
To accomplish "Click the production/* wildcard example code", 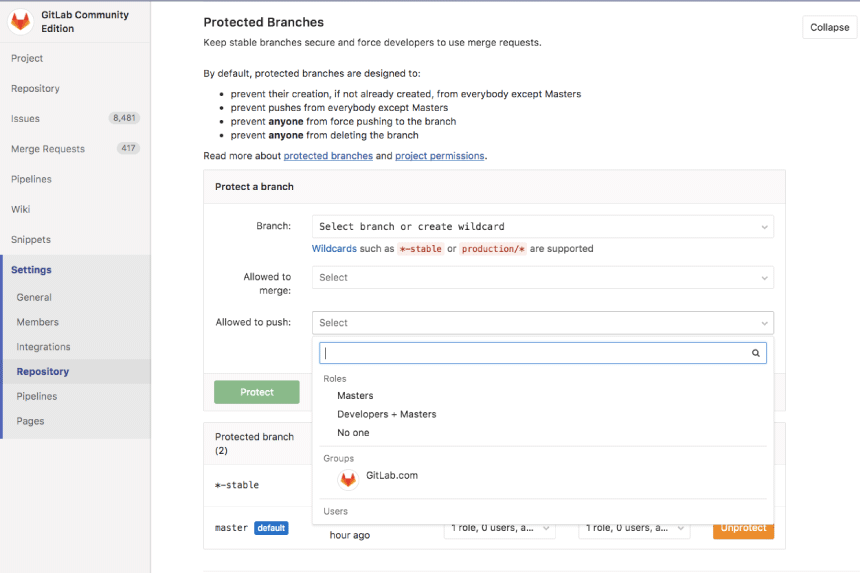I will [x=493, y=249].
